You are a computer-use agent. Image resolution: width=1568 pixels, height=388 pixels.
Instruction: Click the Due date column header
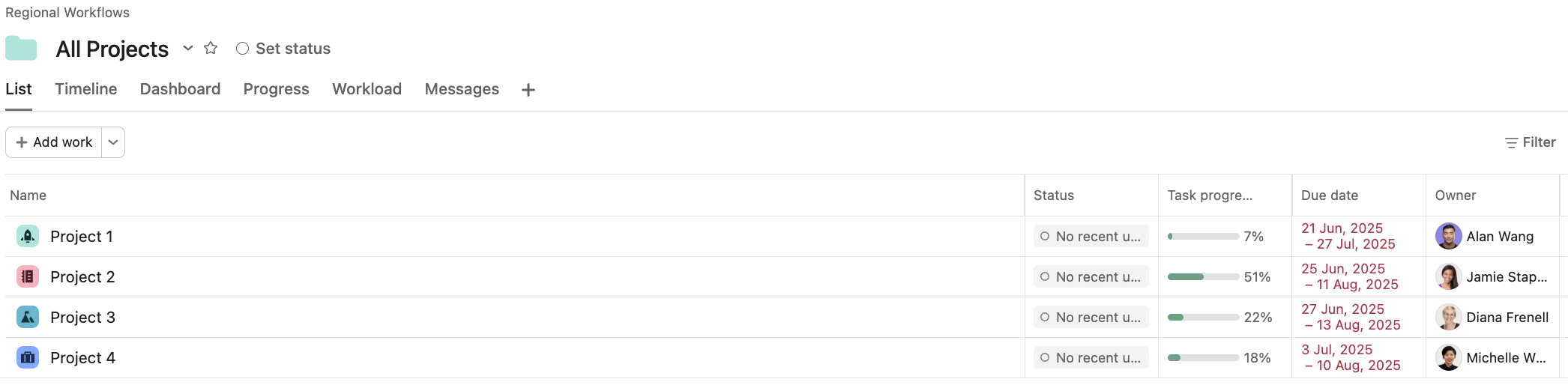(x=1330, y=195)
